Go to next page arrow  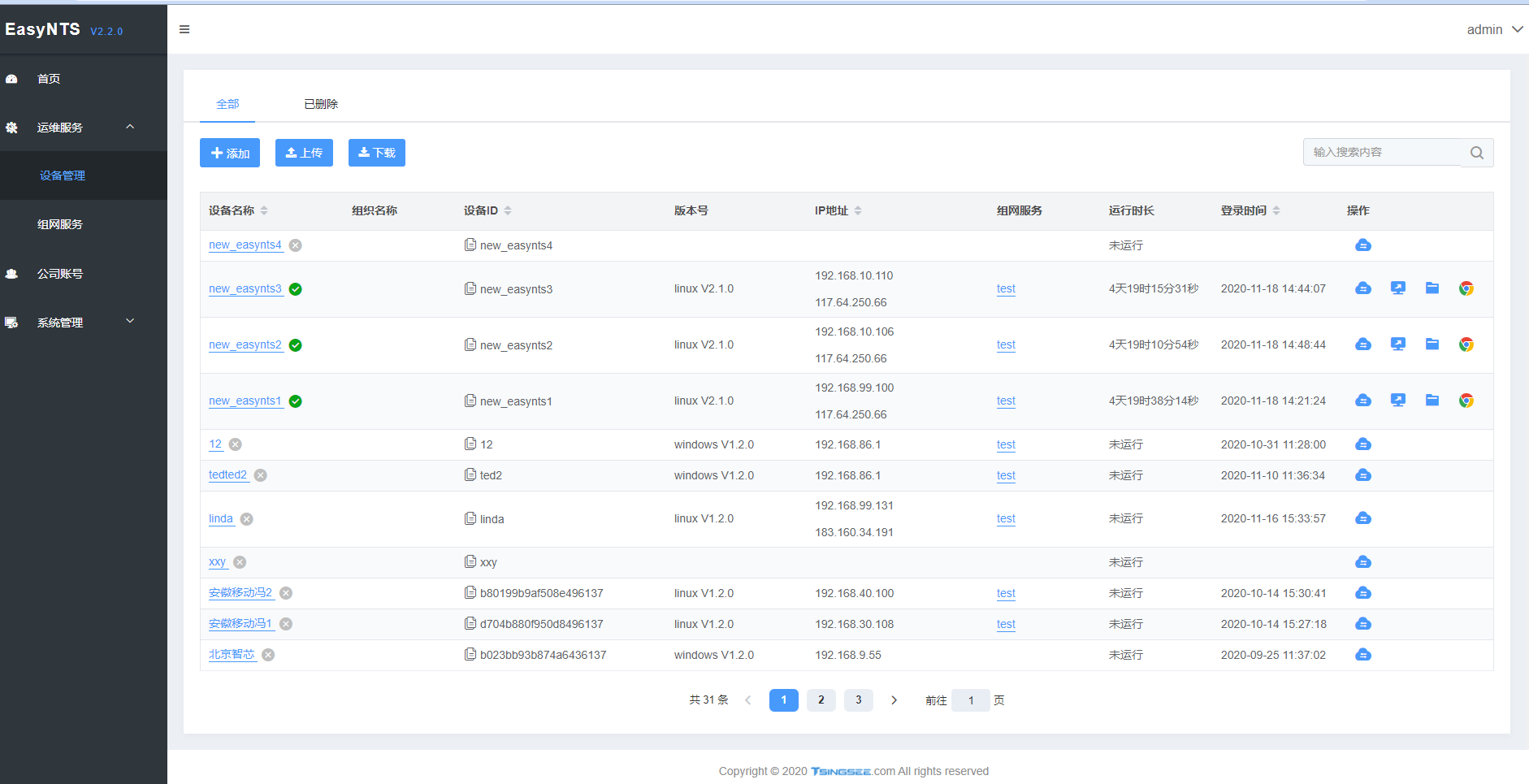[894, 700]
